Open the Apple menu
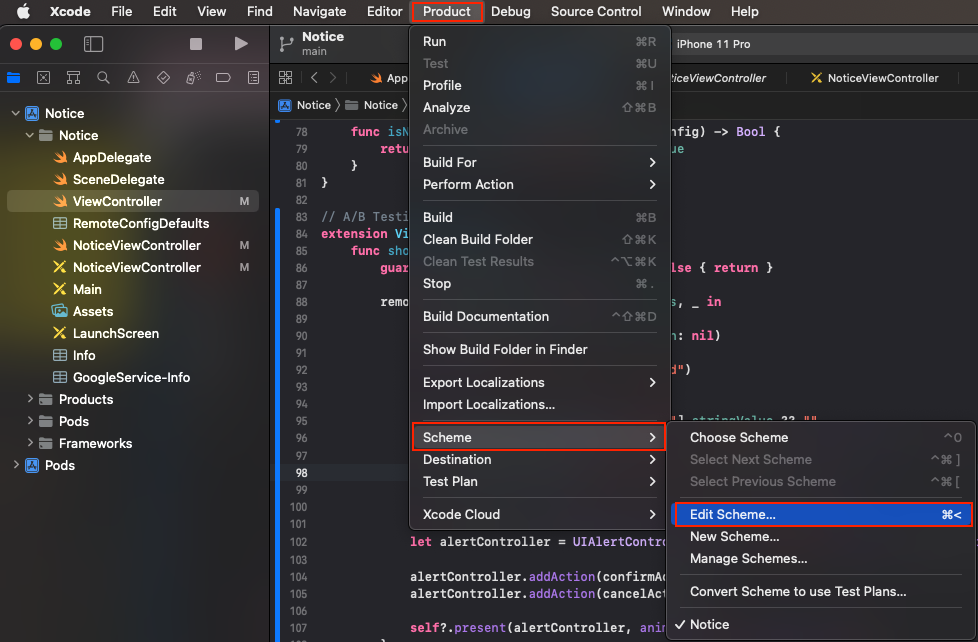Screen dimensions: 978x642 [x=23, y=11]
